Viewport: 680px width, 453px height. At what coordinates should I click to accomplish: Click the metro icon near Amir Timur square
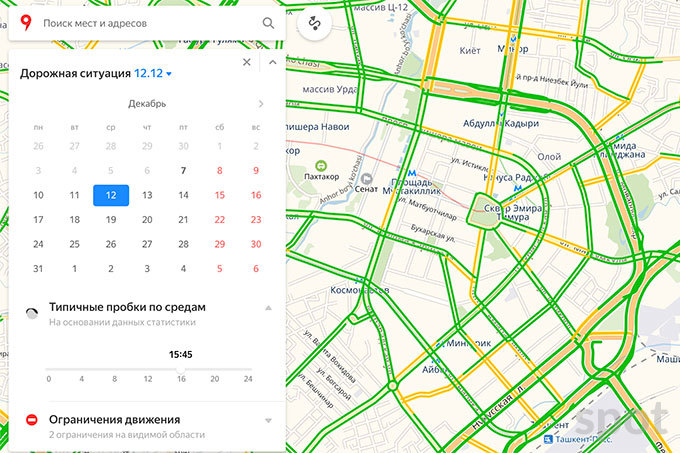pos(515,186)
